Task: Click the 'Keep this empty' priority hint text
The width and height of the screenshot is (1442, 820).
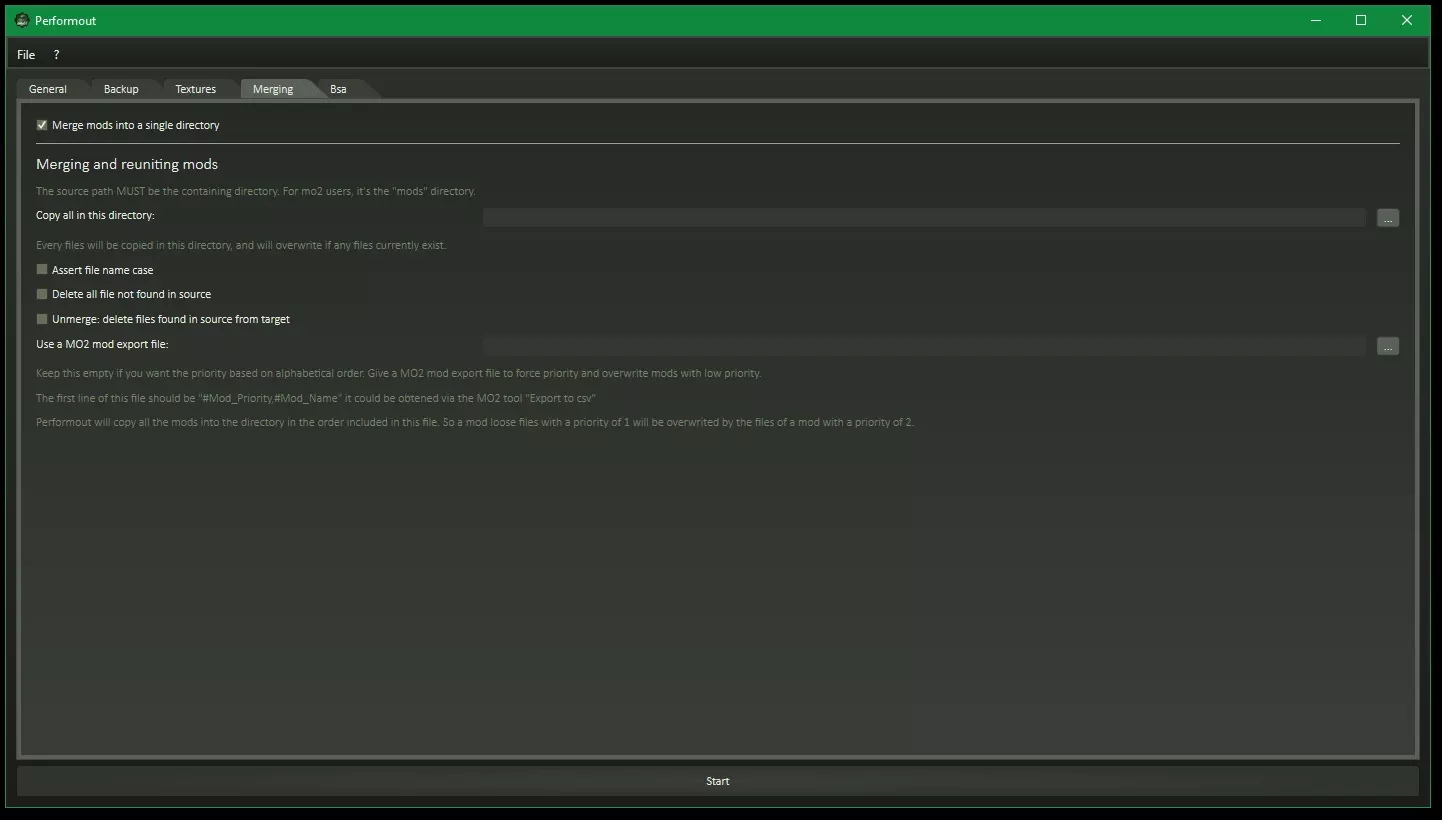Action: 399,373
